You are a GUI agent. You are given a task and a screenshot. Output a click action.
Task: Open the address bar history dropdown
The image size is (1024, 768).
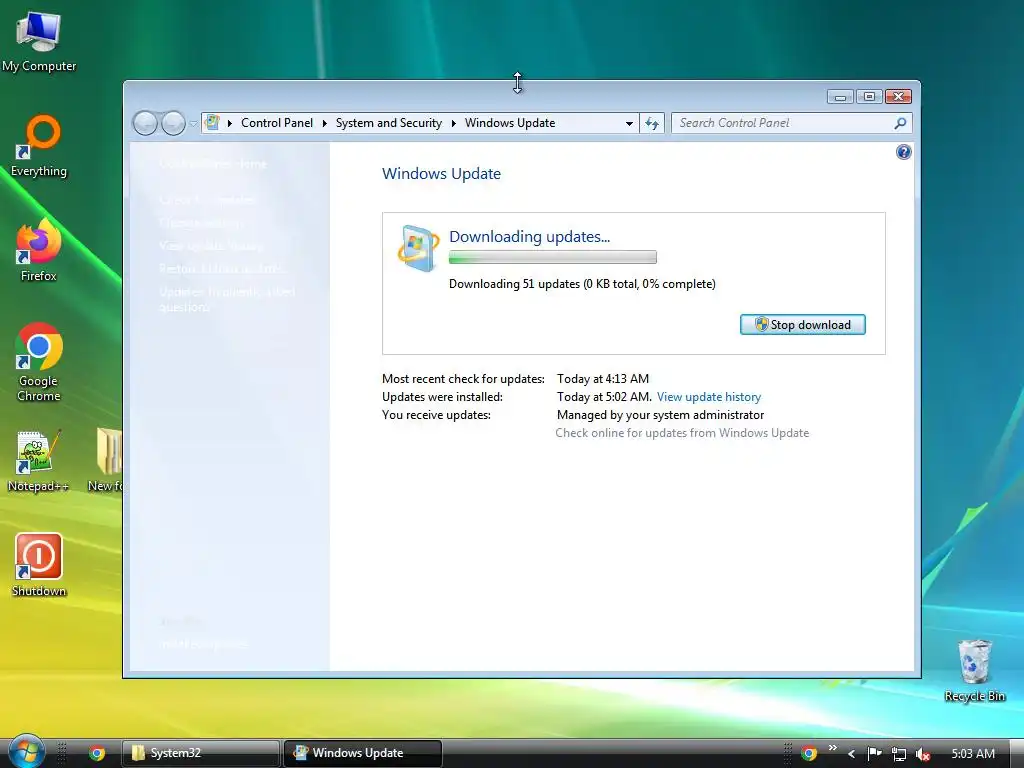629,123
